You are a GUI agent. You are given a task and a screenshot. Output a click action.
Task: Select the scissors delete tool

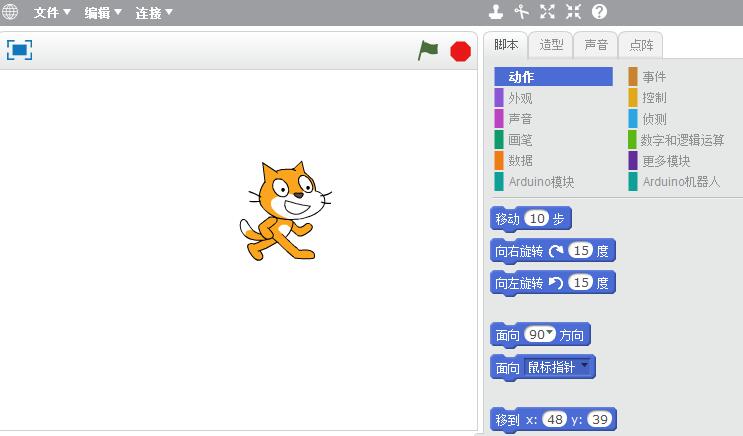[x=522, y=12]
